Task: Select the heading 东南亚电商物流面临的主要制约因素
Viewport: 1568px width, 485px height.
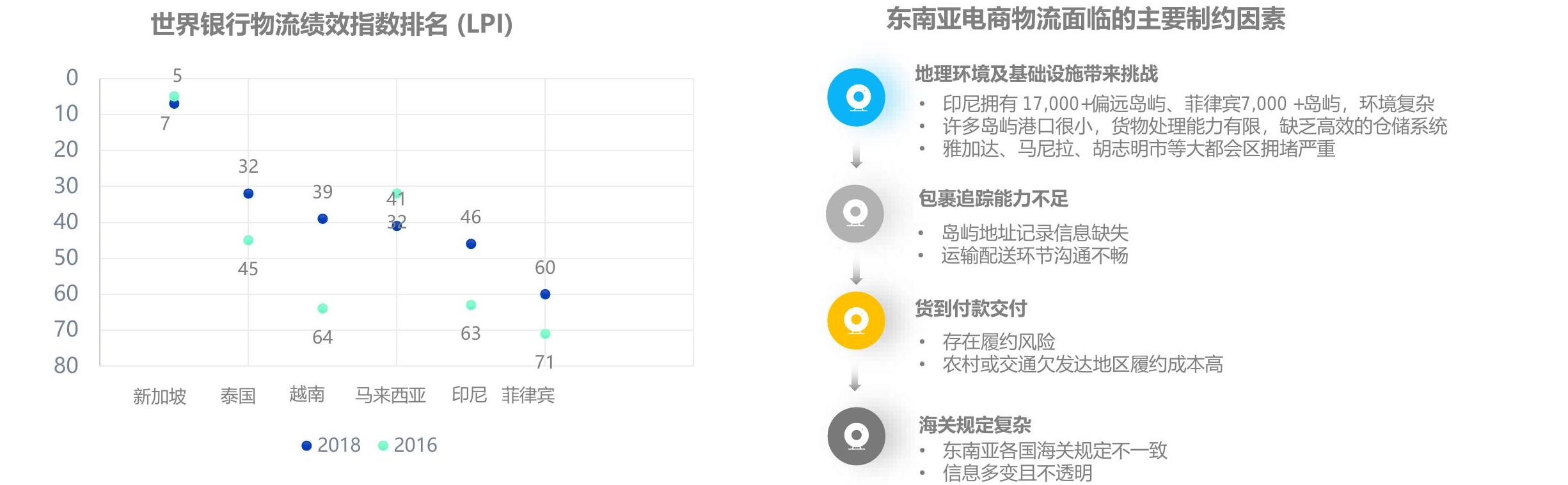Action: pos(1086,19)
